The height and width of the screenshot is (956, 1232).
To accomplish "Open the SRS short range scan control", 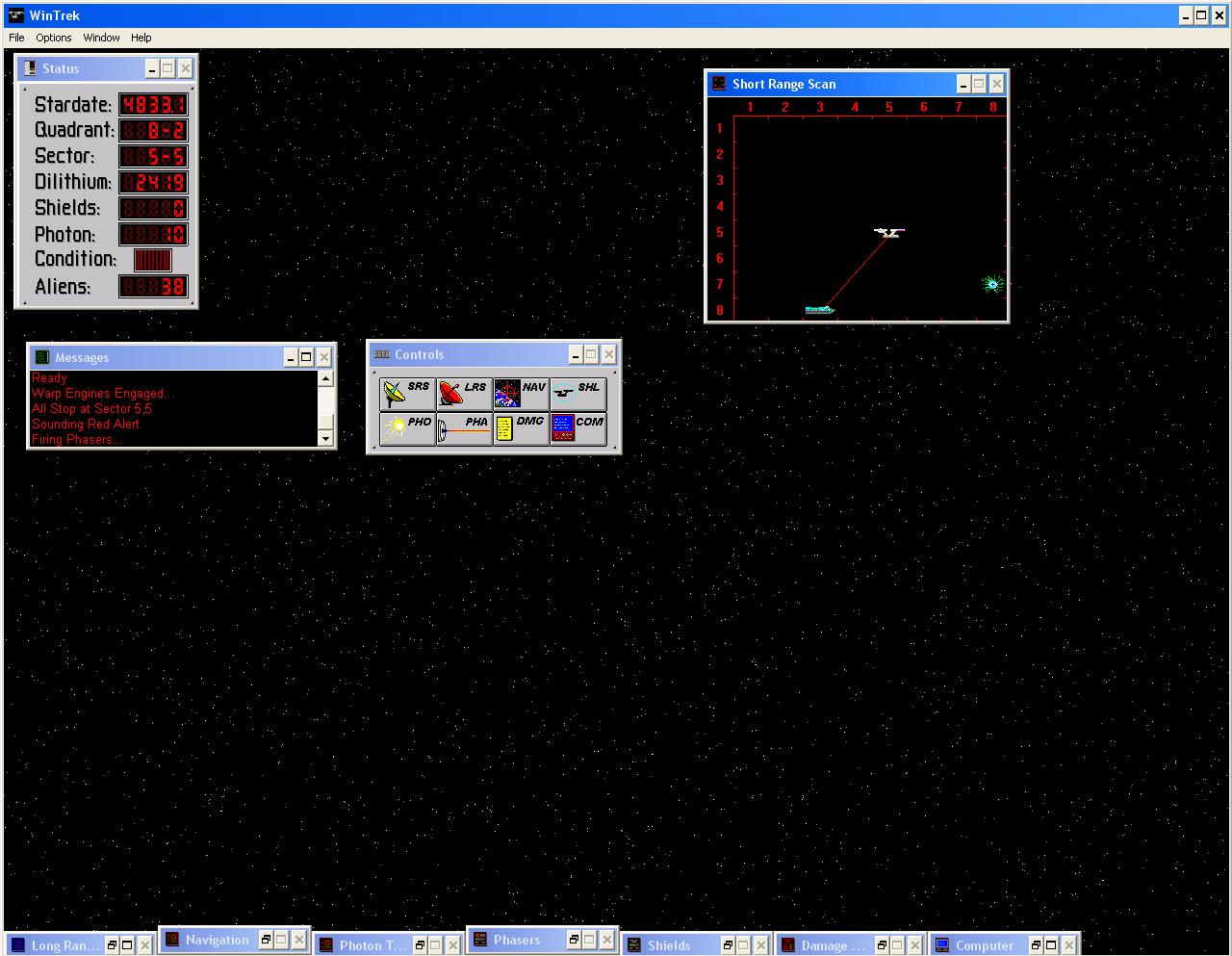I will click(407, 393).
